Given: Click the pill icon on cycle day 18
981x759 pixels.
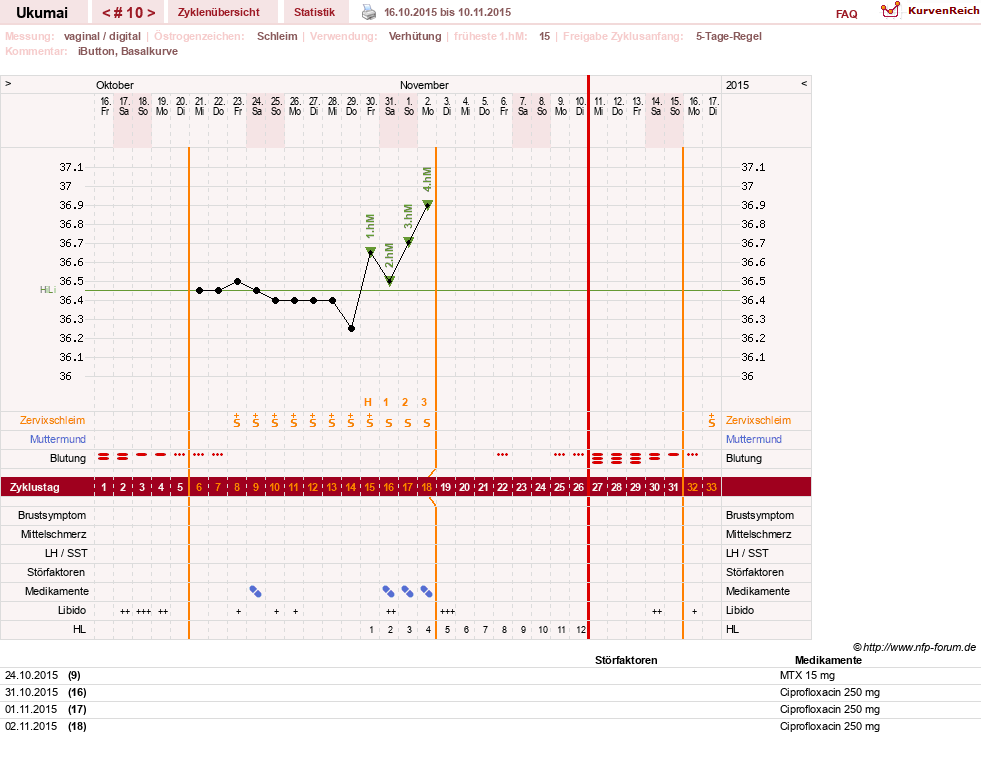Looking at the screenshot, I should pos(427,591).
